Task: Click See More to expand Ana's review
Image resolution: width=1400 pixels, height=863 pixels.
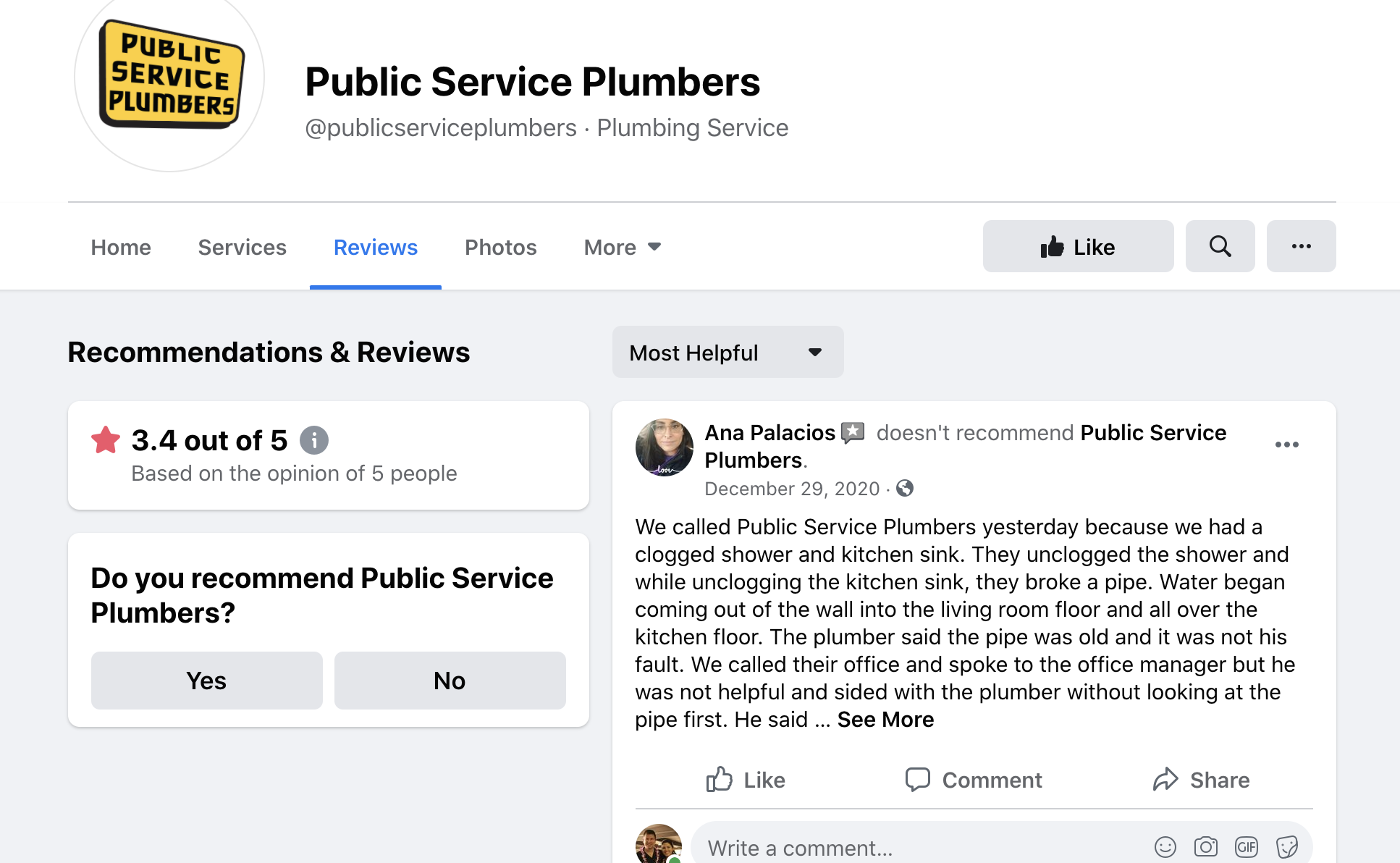Action: coord(885,719)
